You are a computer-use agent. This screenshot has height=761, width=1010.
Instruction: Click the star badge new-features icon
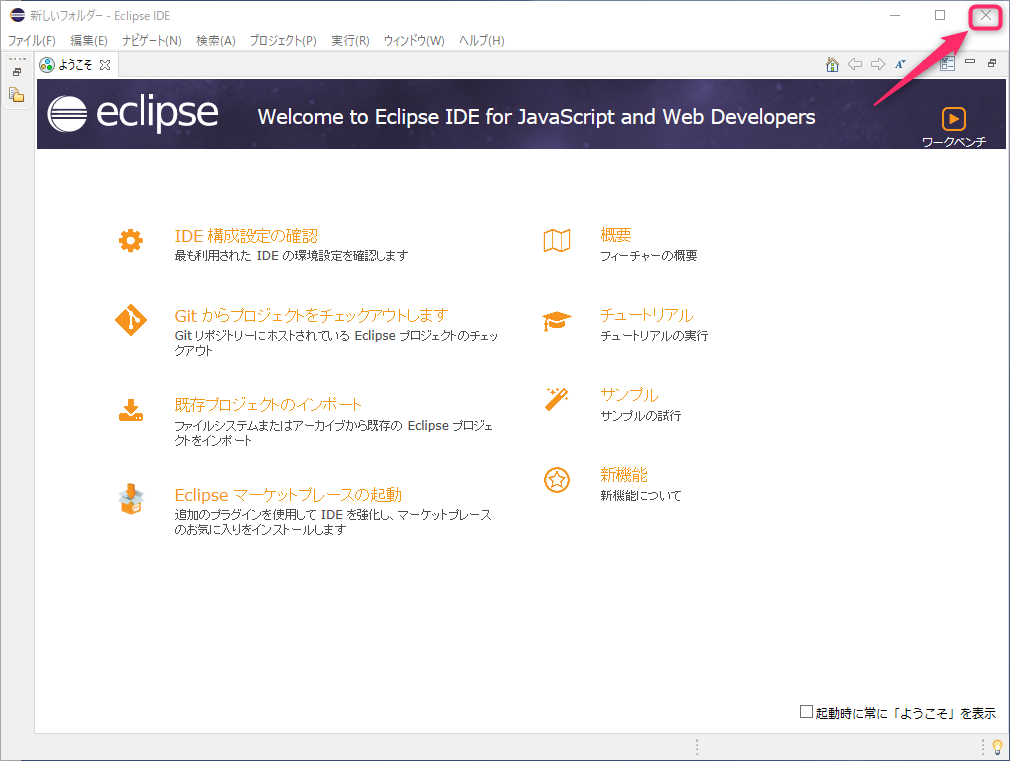coord(557,480)
